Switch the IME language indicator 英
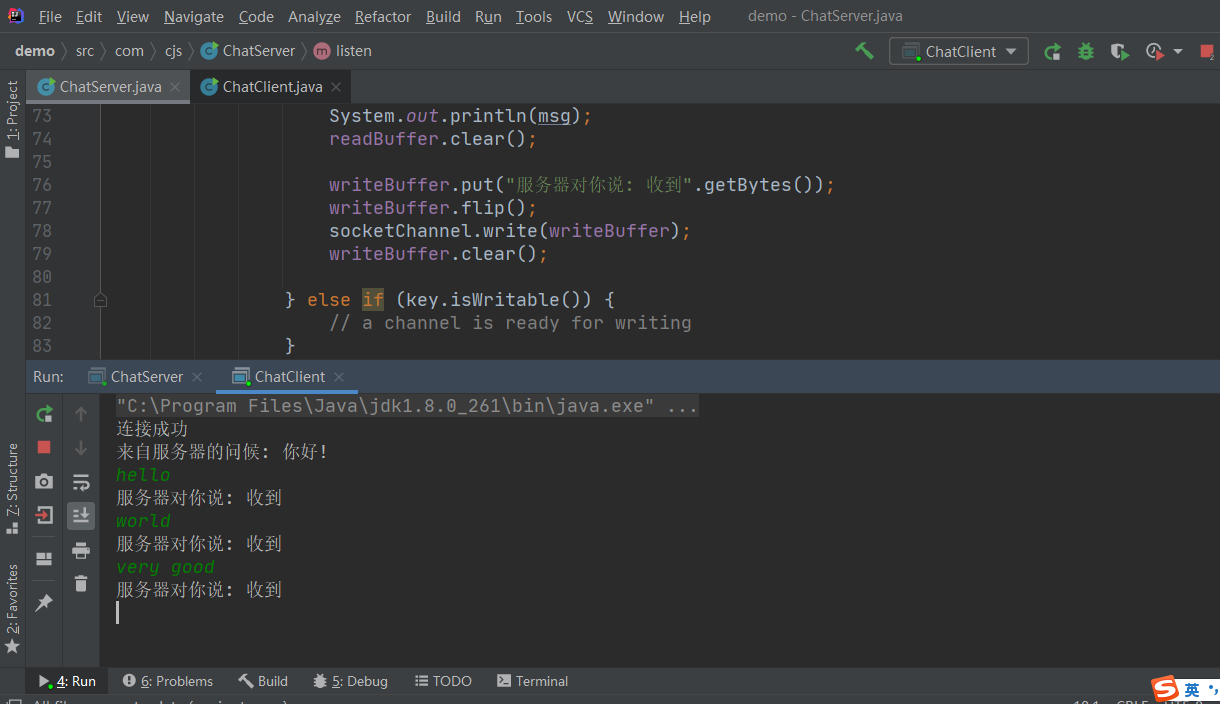The width and height of the screenshot is (1220, 704). [1192, 690]
